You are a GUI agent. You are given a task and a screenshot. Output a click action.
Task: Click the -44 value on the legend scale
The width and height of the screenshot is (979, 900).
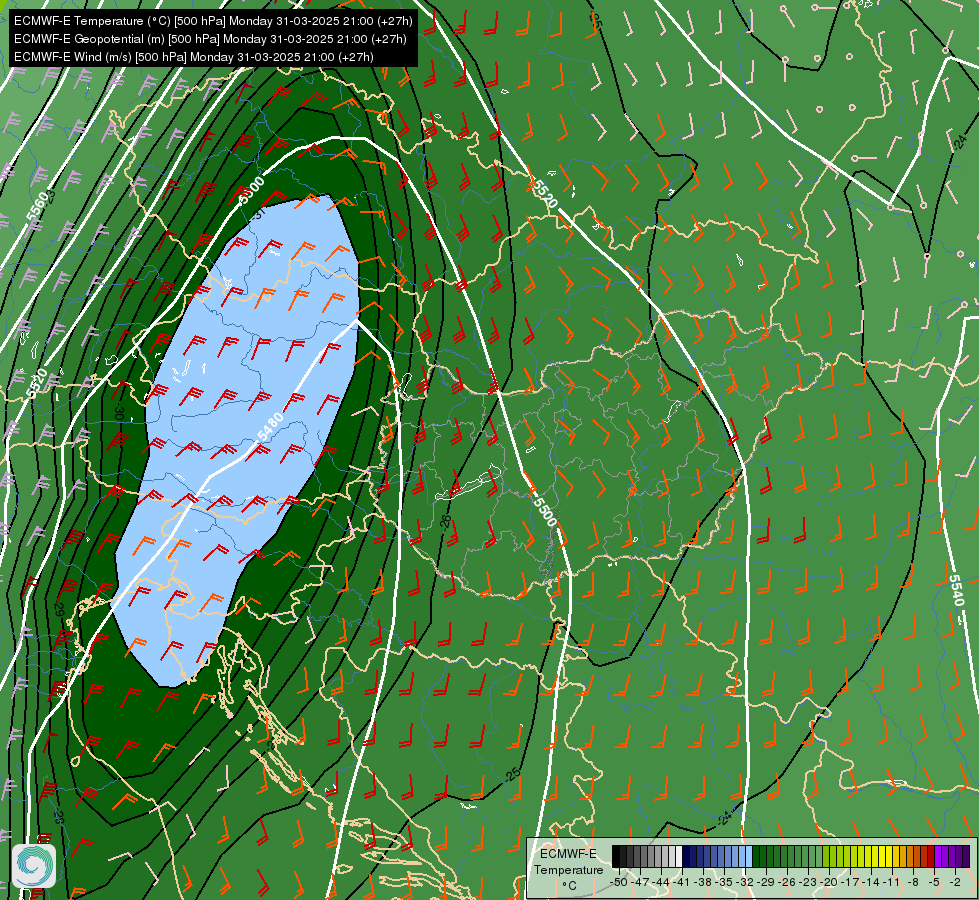[x=661, y=882]
